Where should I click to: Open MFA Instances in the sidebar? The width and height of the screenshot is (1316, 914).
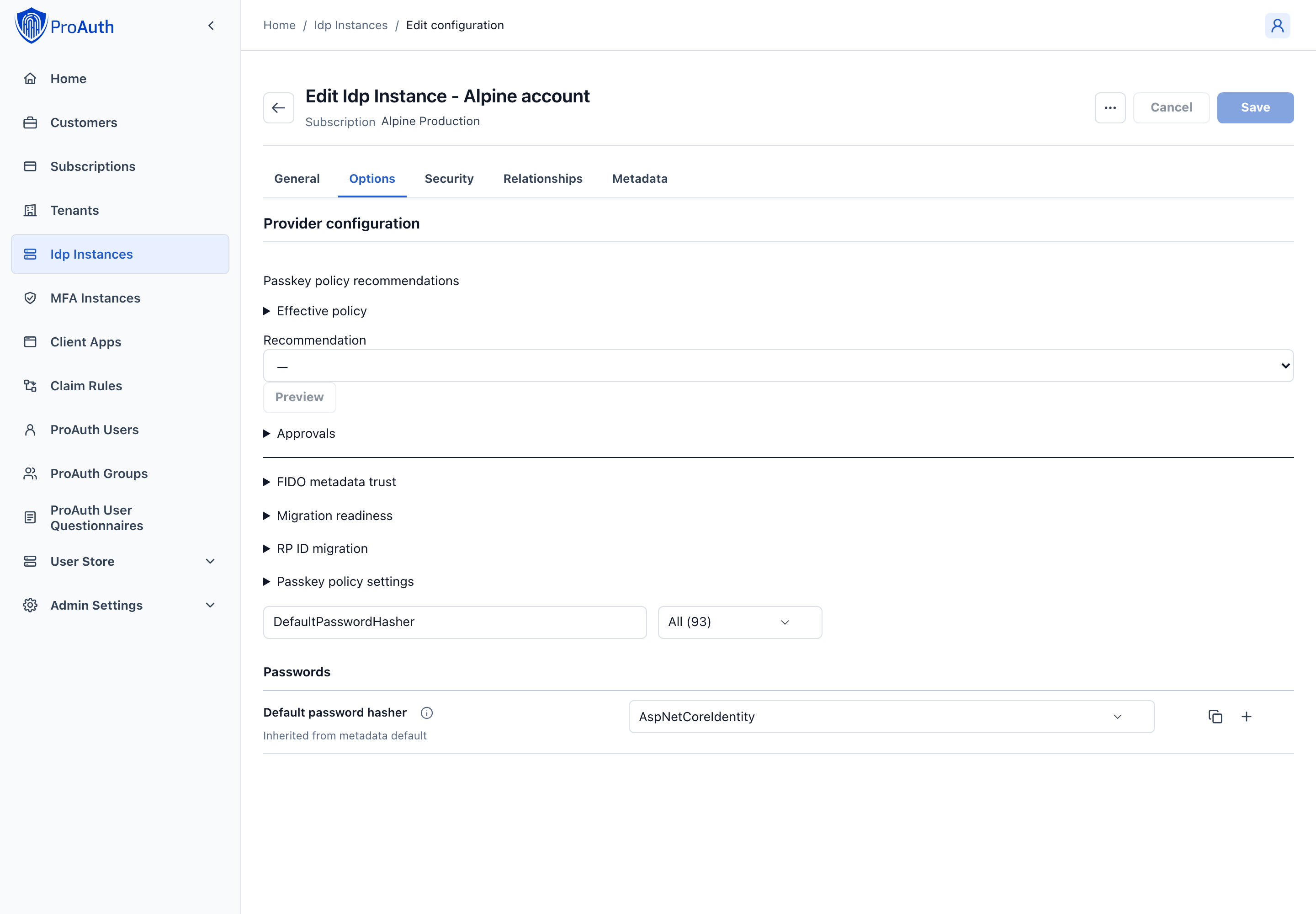pos(120,298)
